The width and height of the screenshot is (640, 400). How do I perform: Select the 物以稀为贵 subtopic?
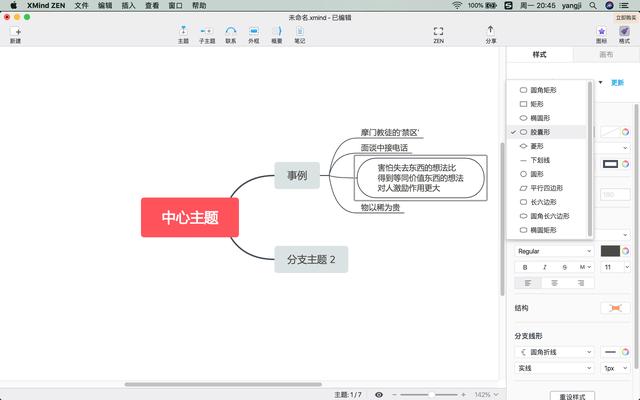[380, 207]
